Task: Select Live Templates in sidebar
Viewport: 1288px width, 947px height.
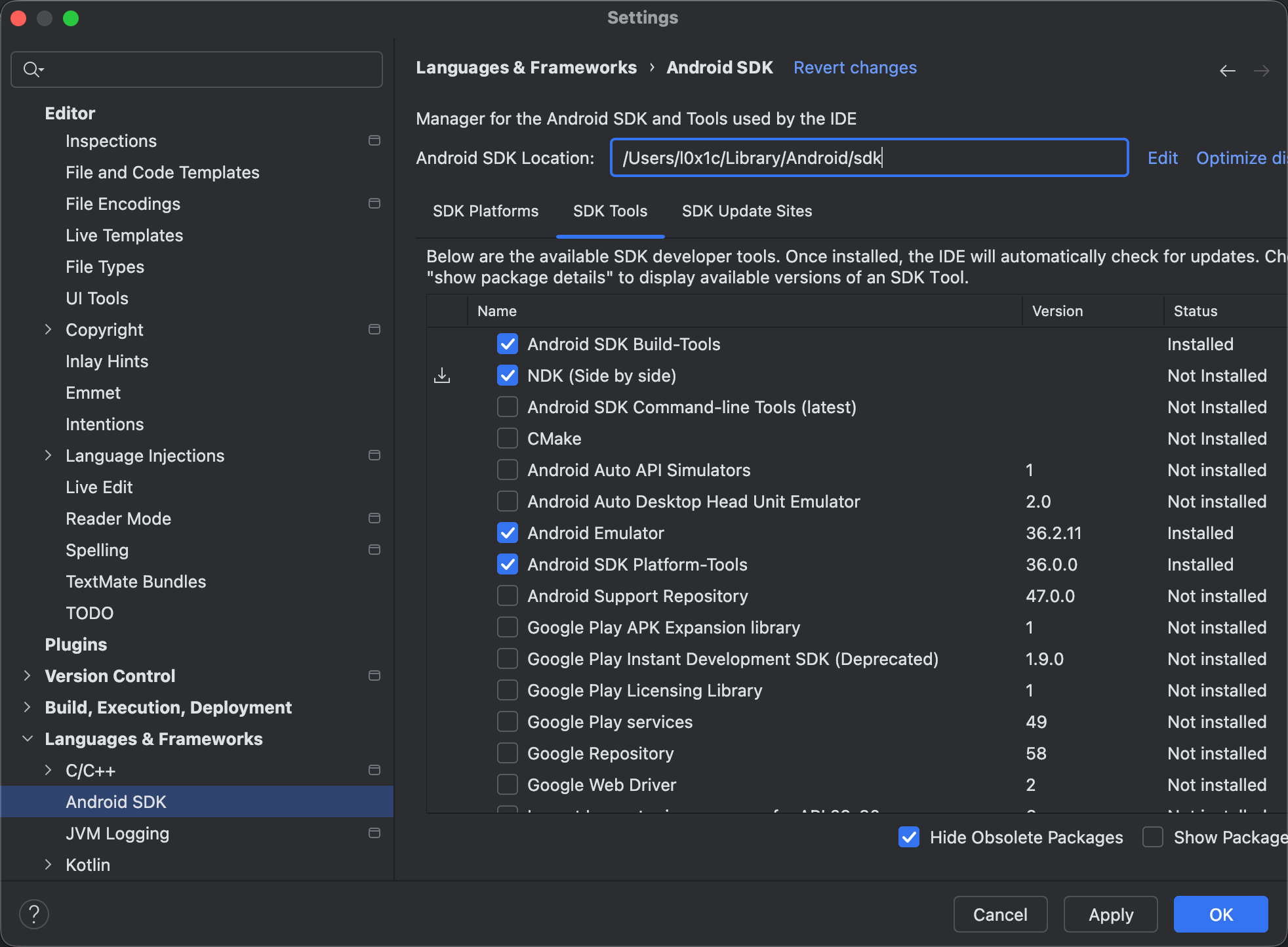Action: click(124, 235)
